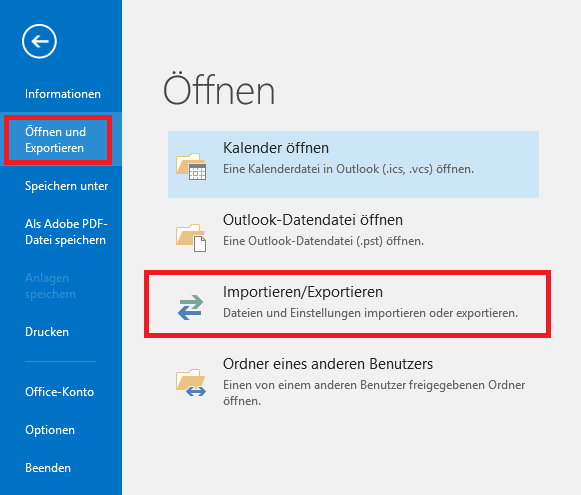The width and height of the screenshot is (581, 495).
Task: Click the Outlook-Datendatei folder document icon
Action: (191, 238)
